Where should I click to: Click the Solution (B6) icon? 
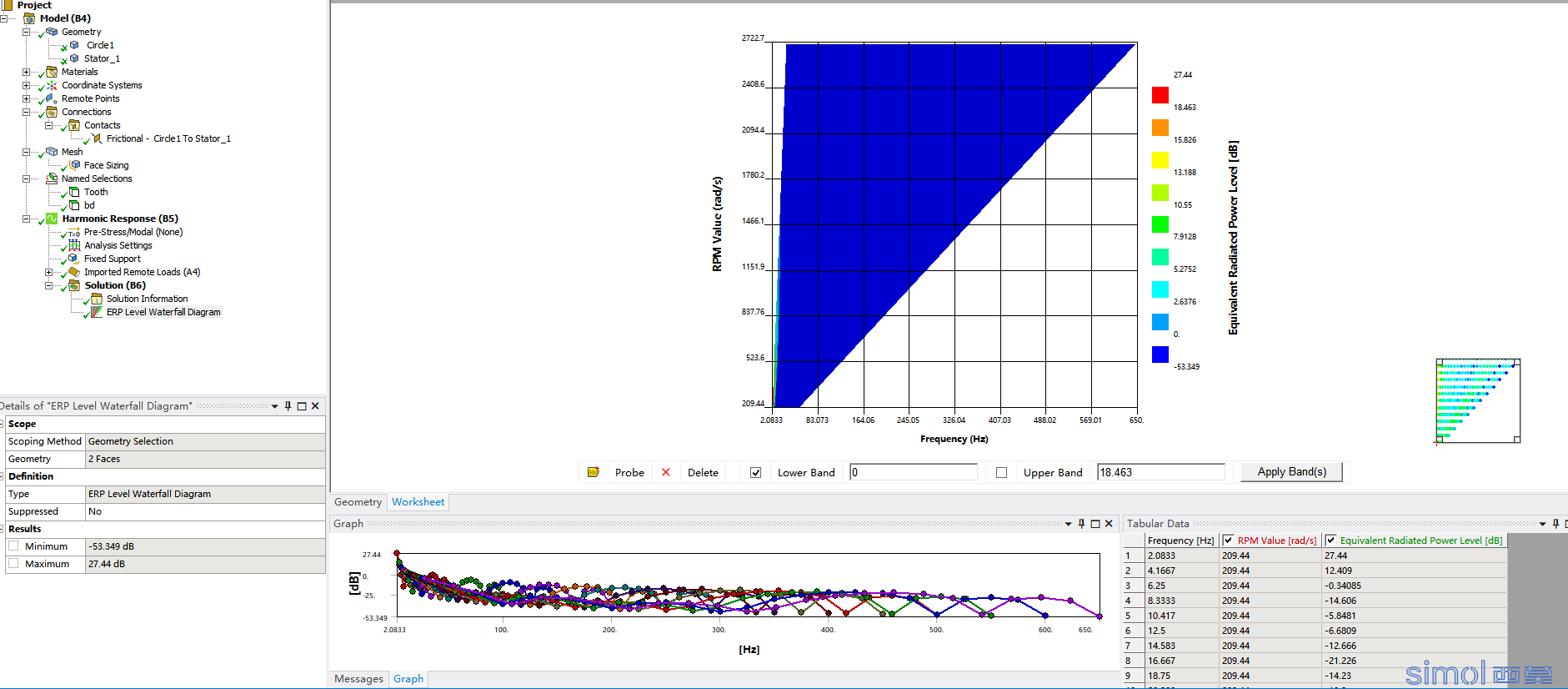tap(74, 285)
